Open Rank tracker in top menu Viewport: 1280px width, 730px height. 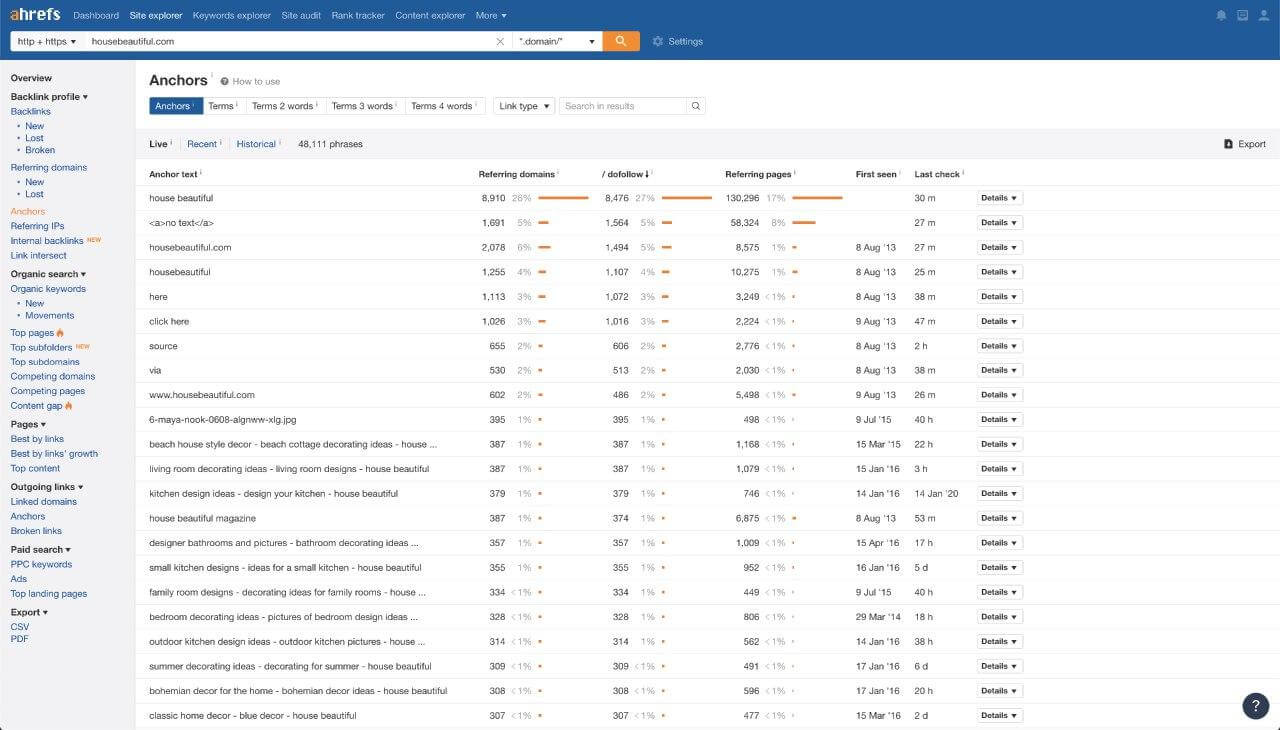coord(358,15)
